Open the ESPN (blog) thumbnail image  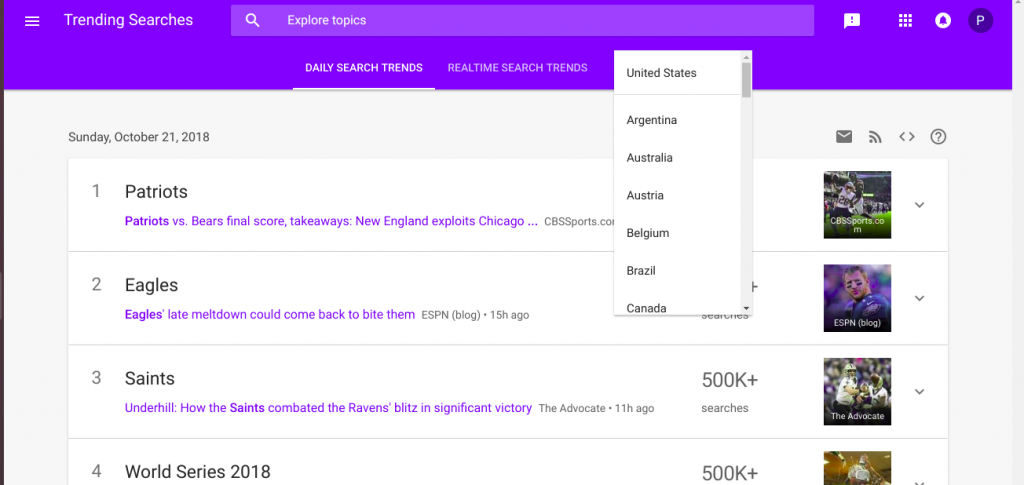[857, 298]
